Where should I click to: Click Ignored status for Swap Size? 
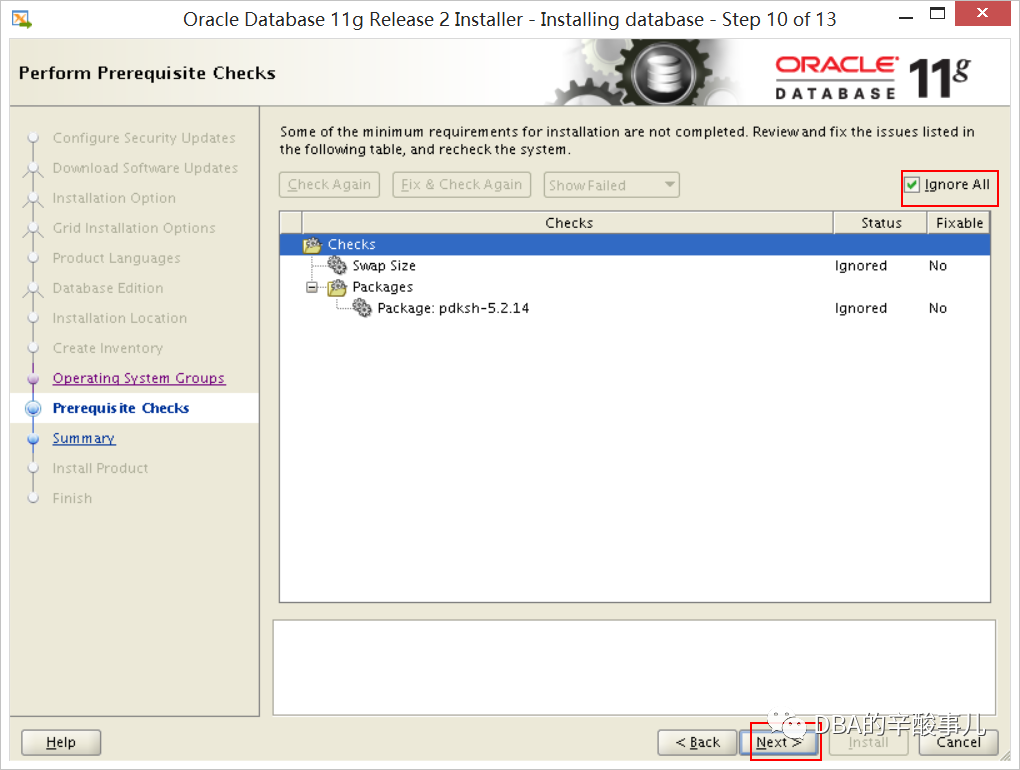(x=861, y=265)
